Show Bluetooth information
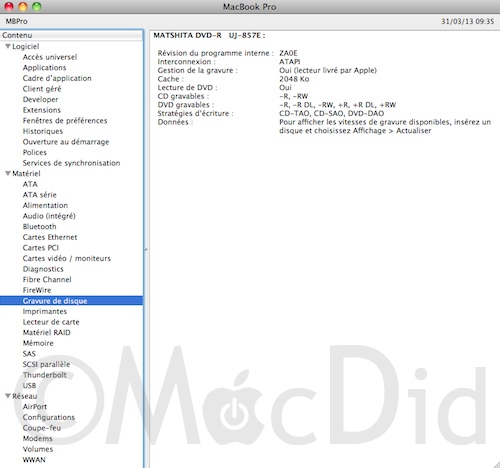 tap(39, 227)
